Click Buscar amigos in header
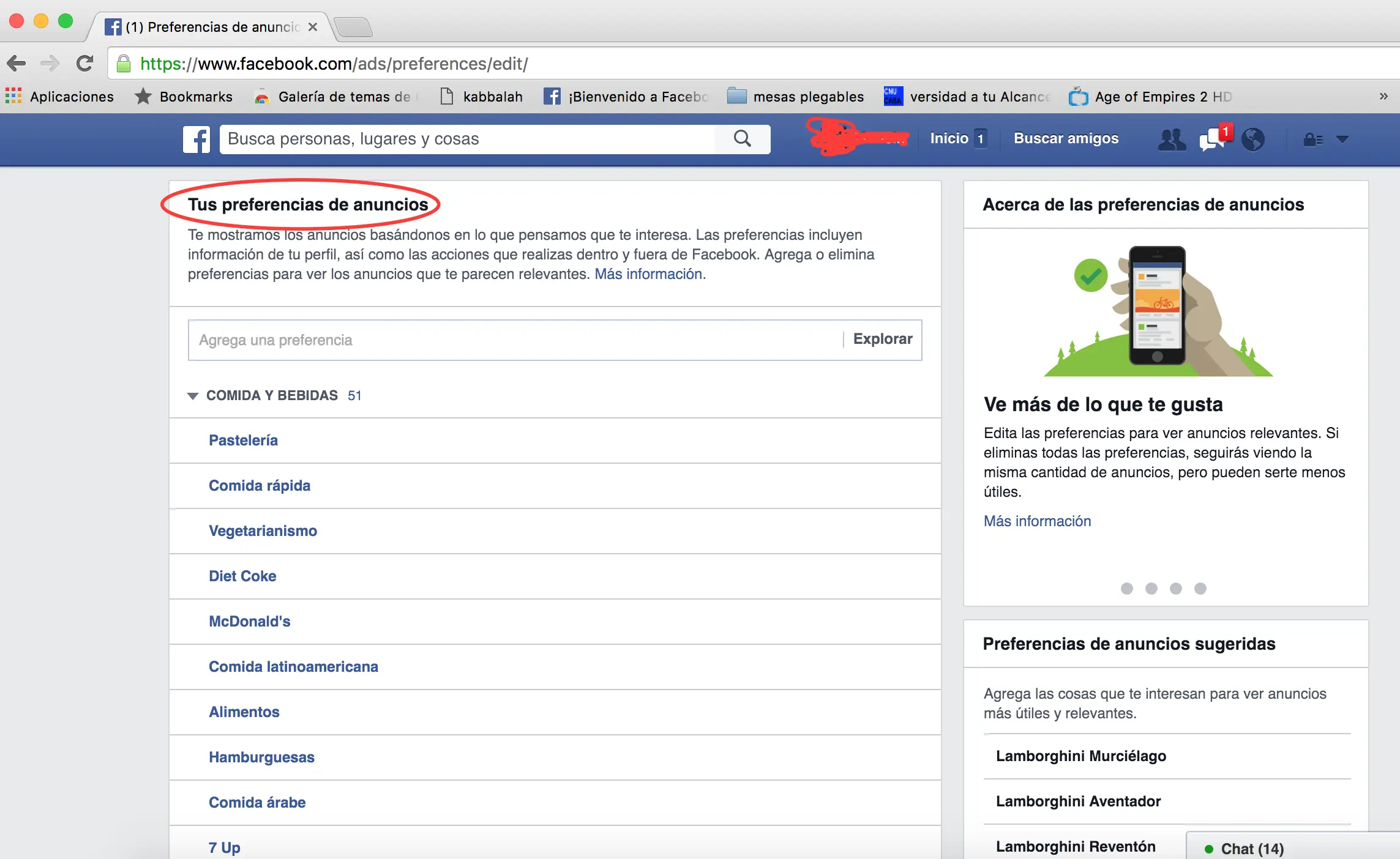The width and height of the screenshot is (1400, 859). tap(1066, 139)
